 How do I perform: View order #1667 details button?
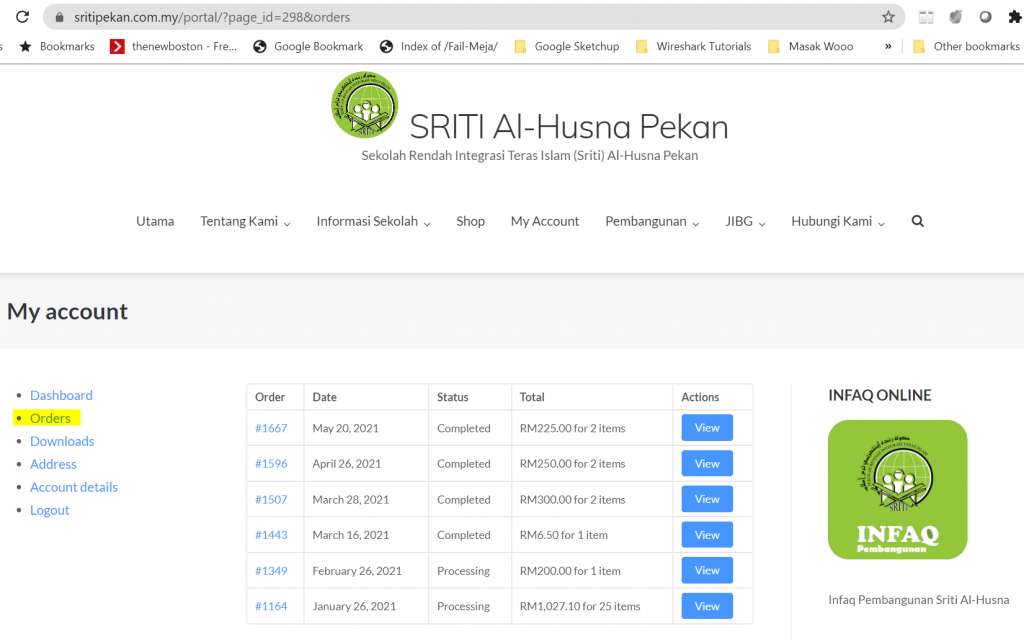tap(707, 428)
